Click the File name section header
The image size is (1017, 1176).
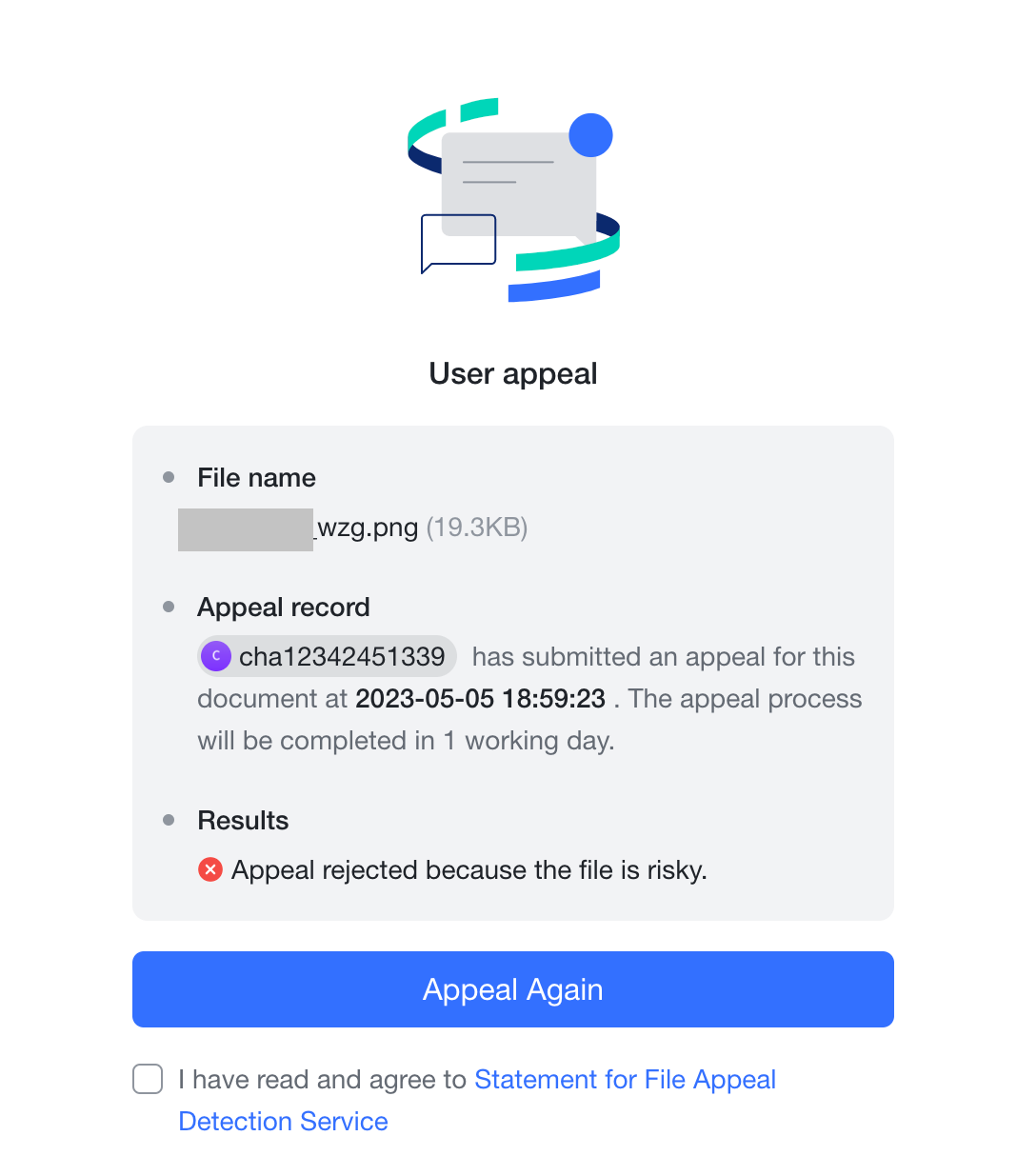pos(256,477)
